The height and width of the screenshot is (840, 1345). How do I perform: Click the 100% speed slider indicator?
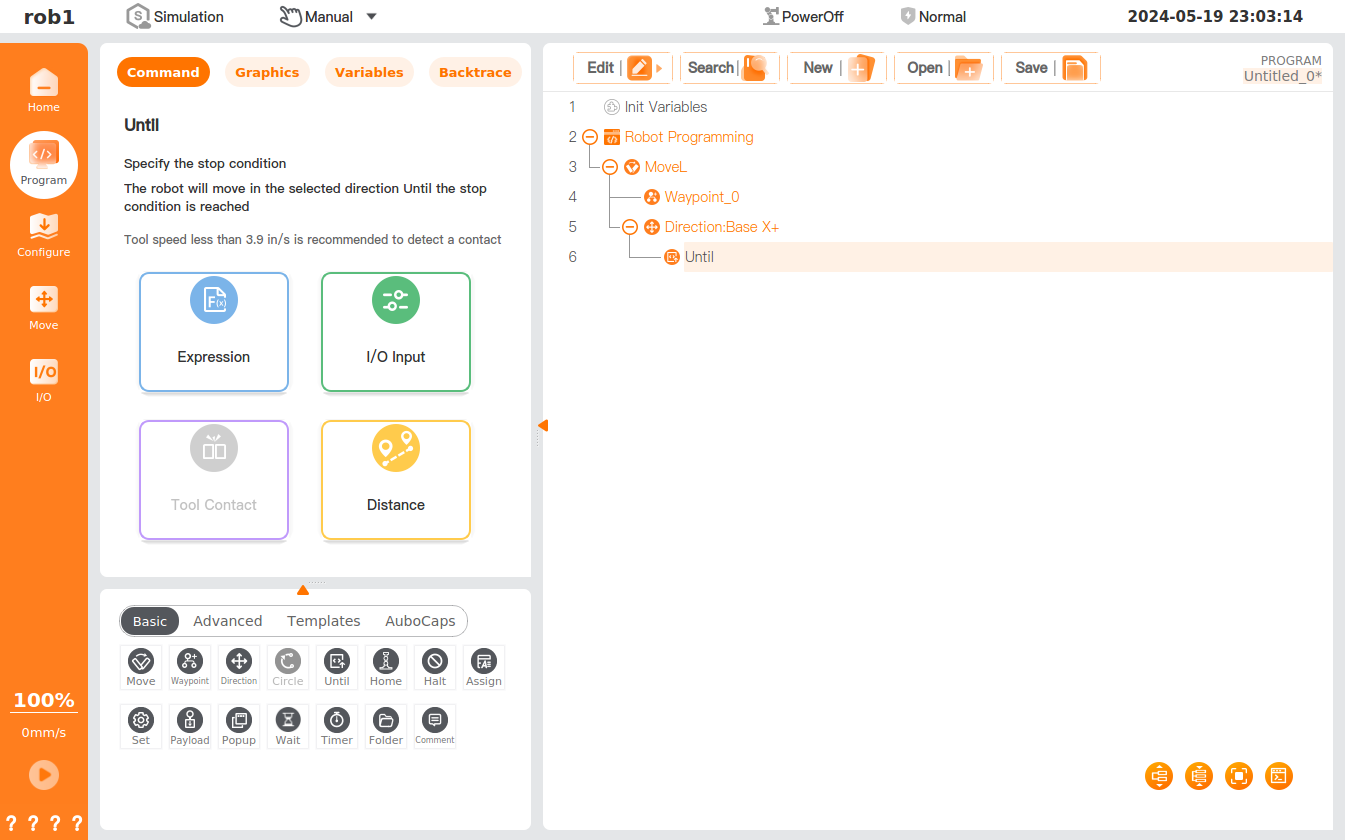44,700
